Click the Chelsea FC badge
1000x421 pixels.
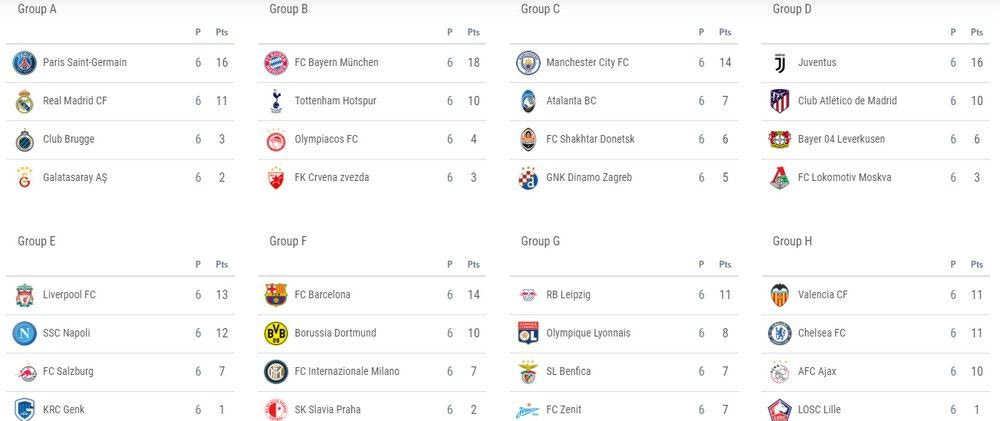tap(779, 333)
